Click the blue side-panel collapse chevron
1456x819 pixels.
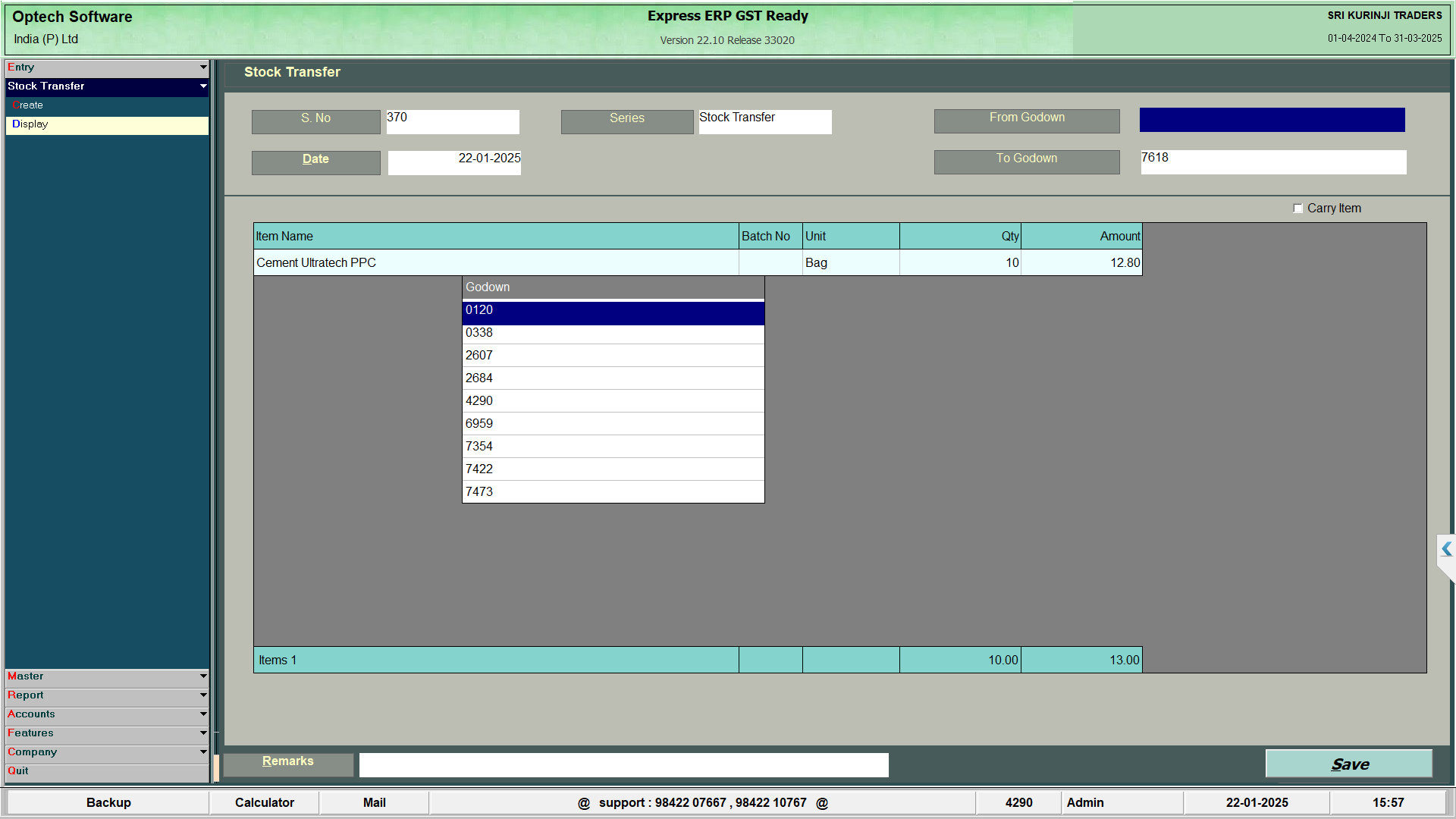tap(1446, 549)
